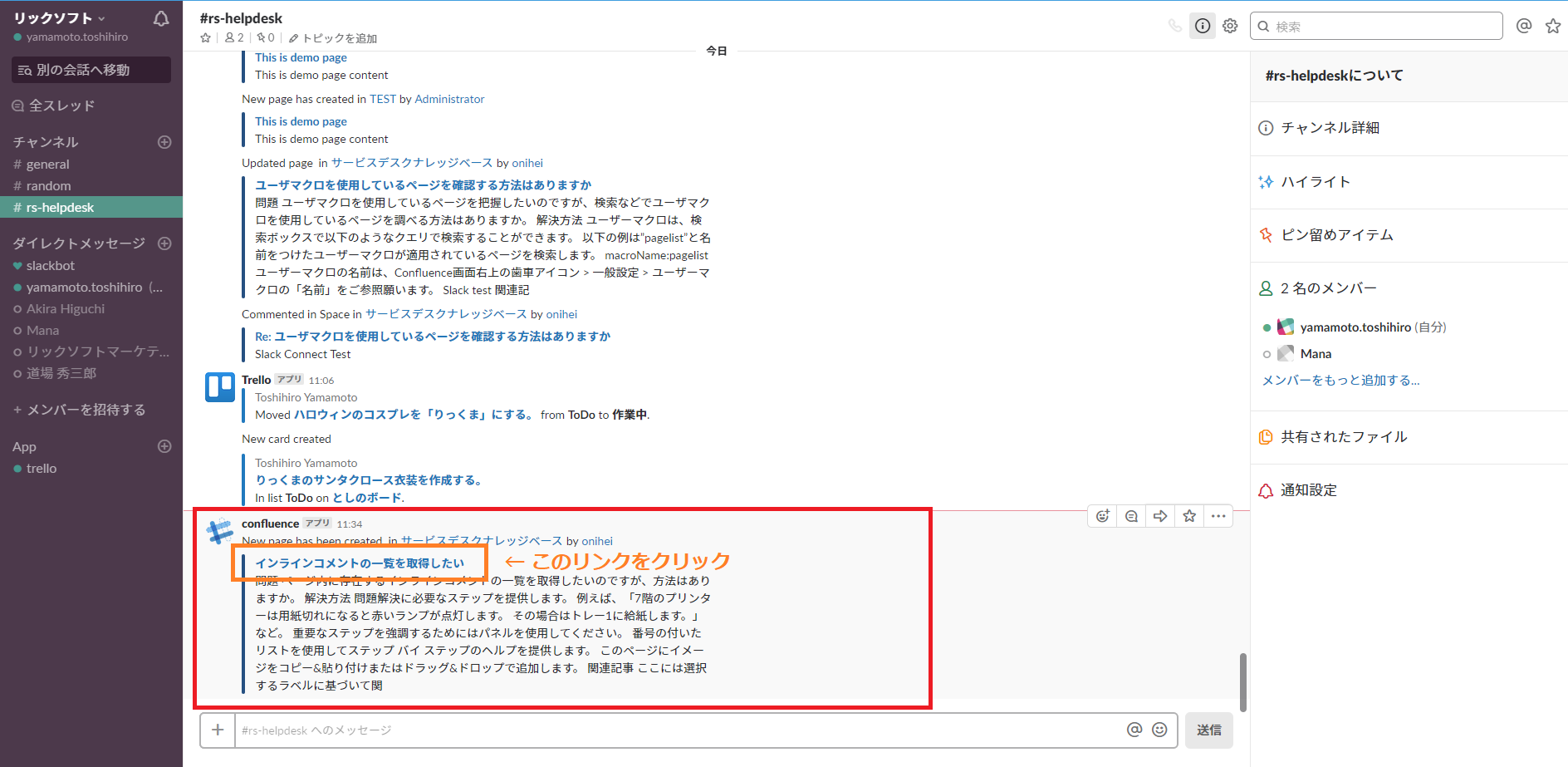
Task: Click メンバーを招待する link
Action: tap(80, 410)
